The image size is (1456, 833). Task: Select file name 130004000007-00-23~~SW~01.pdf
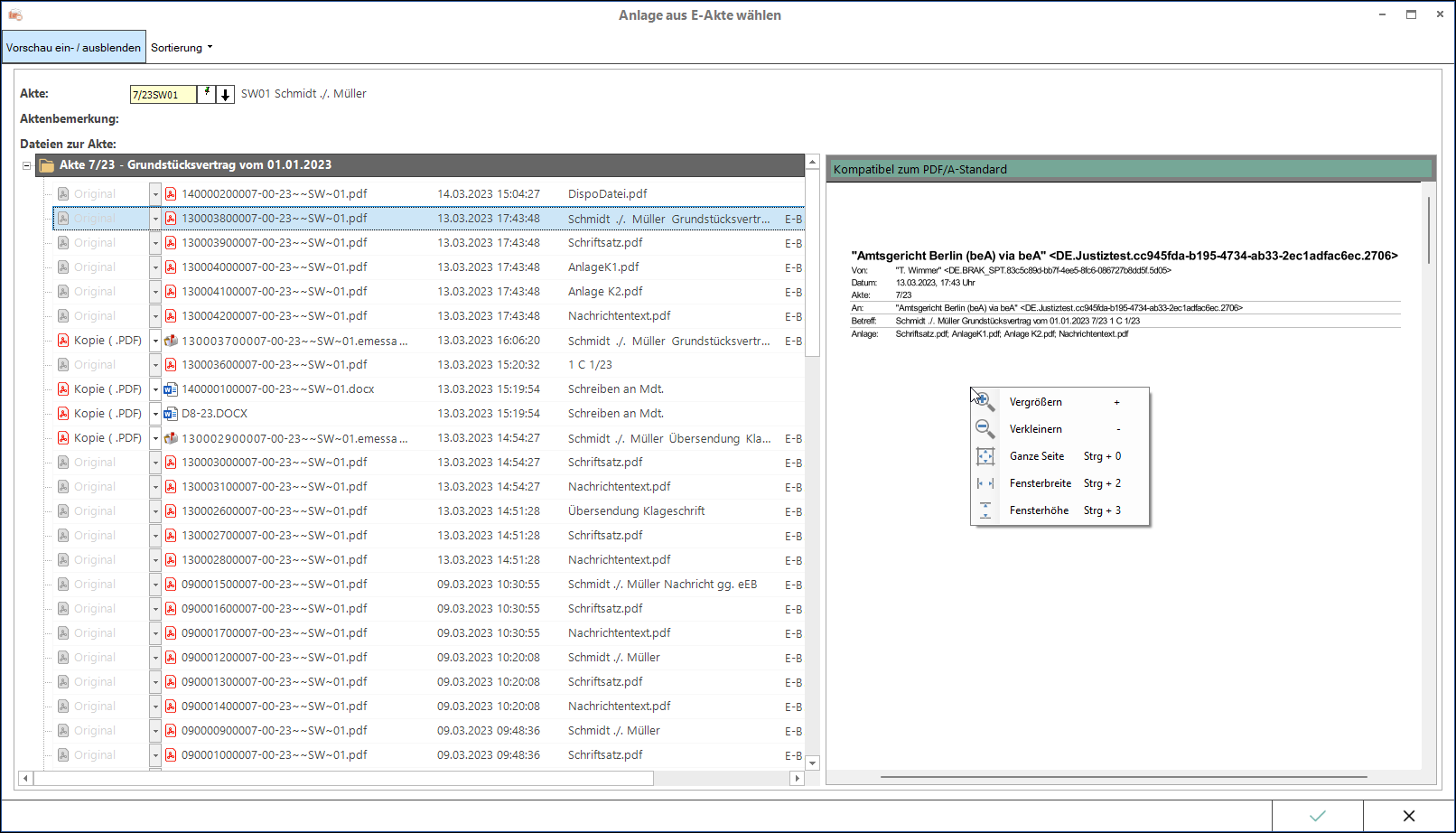[275, 267]
